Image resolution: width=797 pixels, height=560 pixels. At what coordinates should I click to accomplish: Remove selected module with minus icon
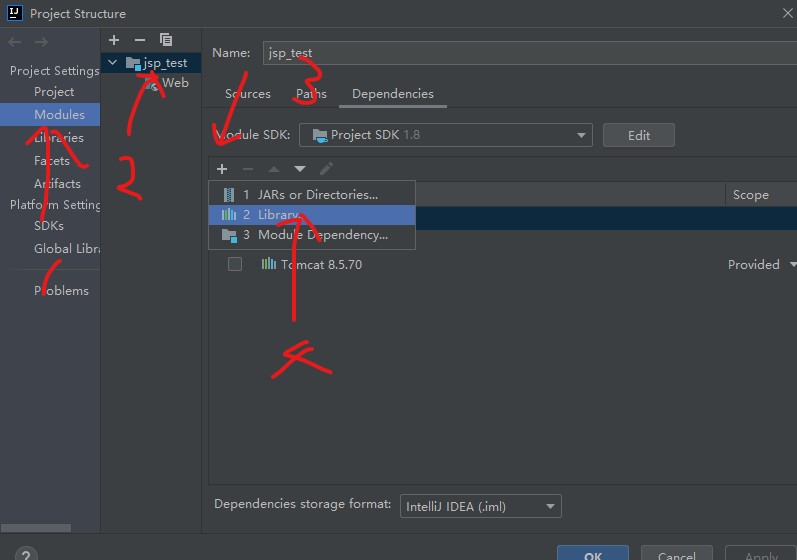pyautogui.click(x=140, y=40)
